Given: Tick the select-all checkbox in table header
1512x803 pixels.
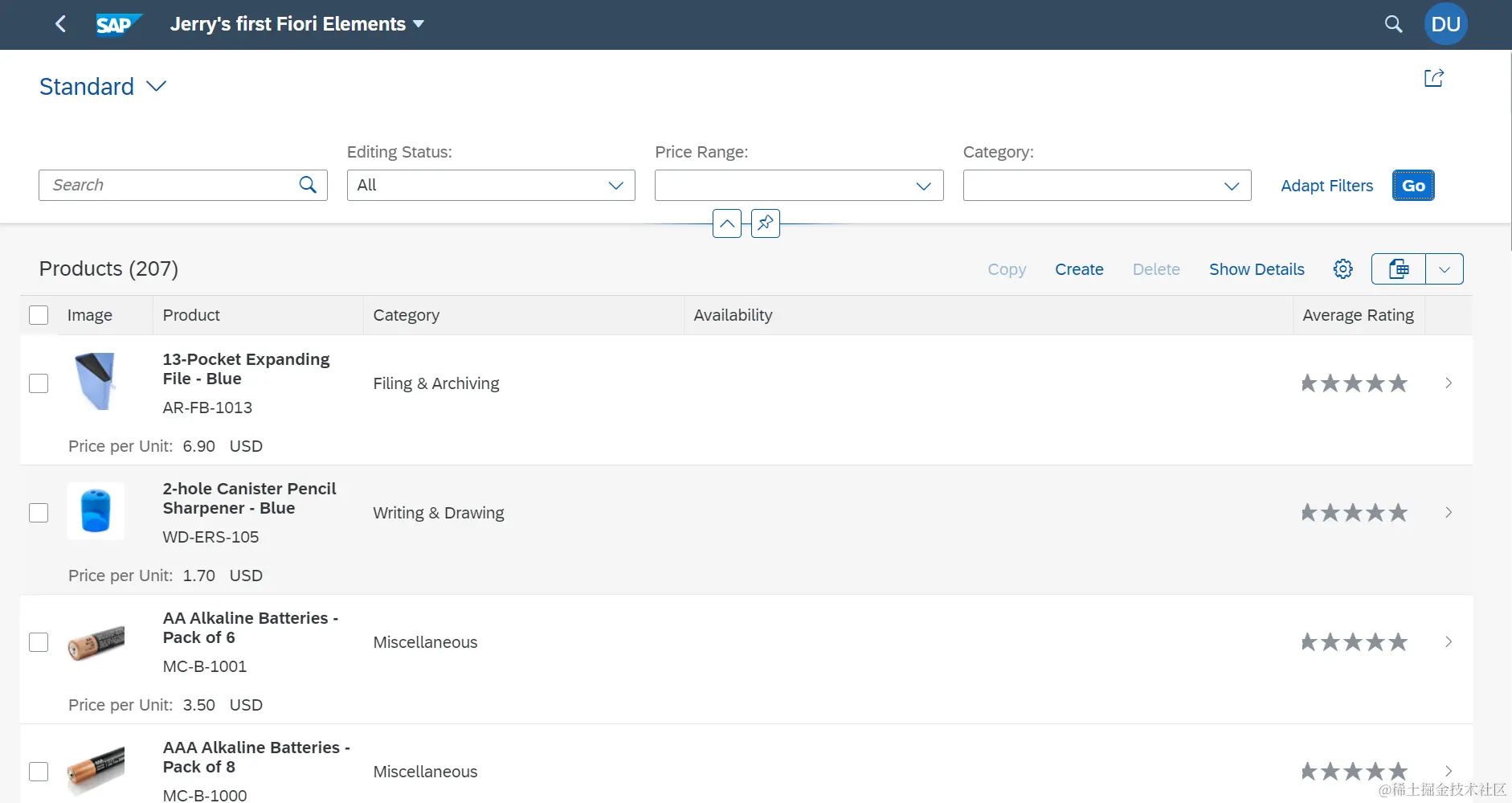Looking at the screenshot, I should tap(39, 315).
